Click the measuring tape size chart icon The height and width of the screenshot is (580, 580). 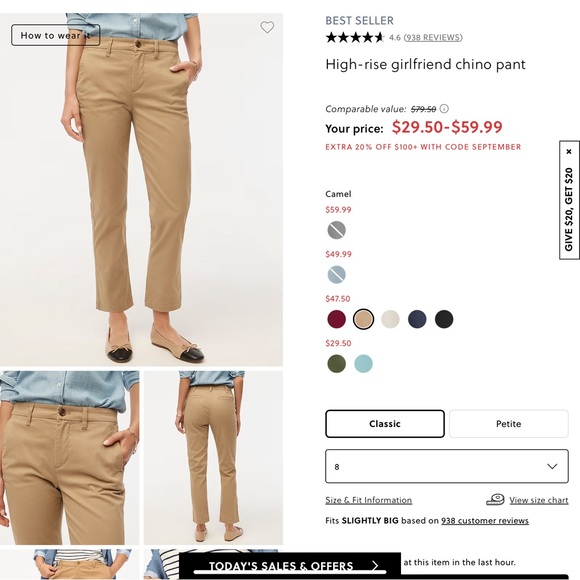495,499
